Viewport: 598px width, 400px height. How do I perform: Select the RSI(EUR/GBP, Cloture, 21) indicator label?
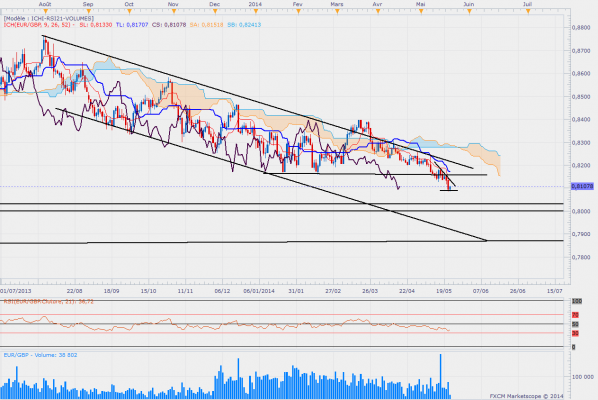[48, 301]
